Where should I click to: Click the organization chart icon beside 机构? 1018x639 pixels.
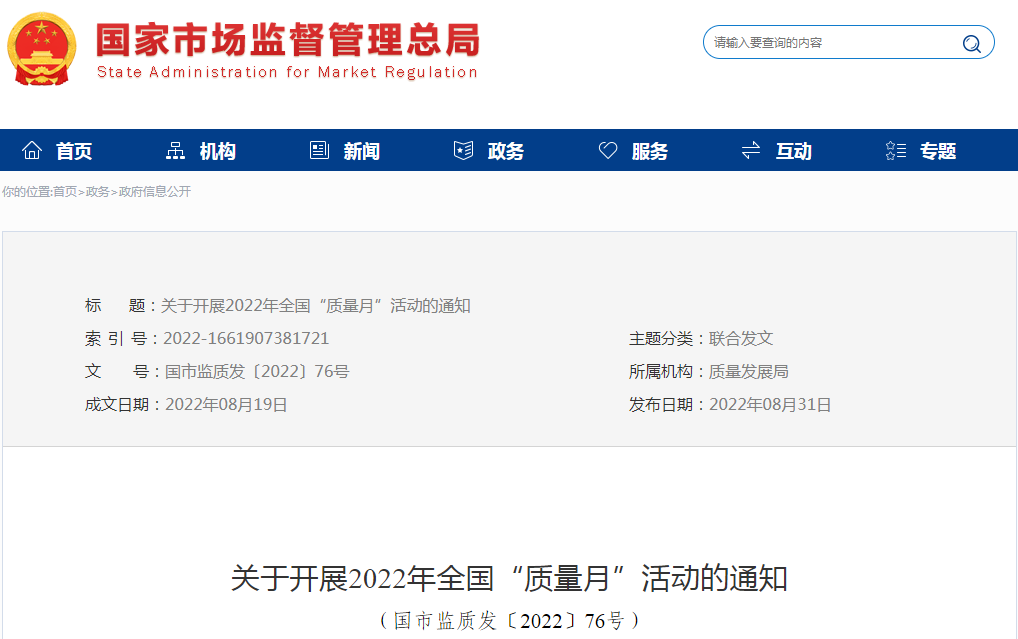click(x=175, y=151)
